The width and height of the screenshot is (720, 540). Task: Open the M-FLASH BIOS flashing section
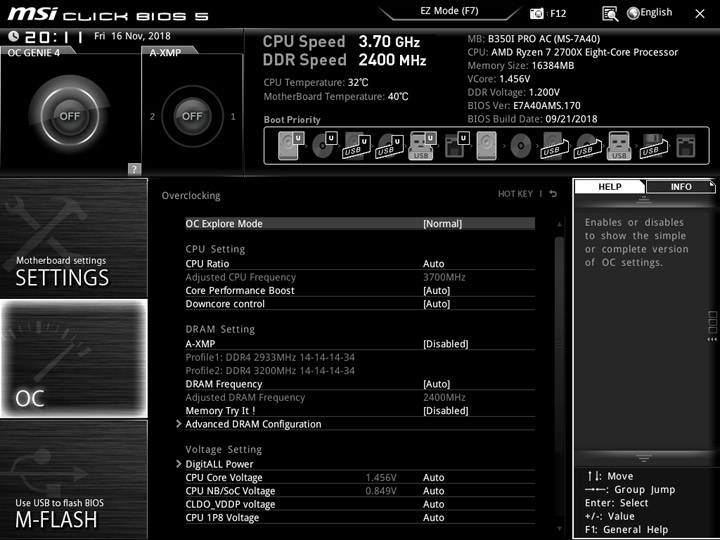pyautogui.click(x=74, y=479)
